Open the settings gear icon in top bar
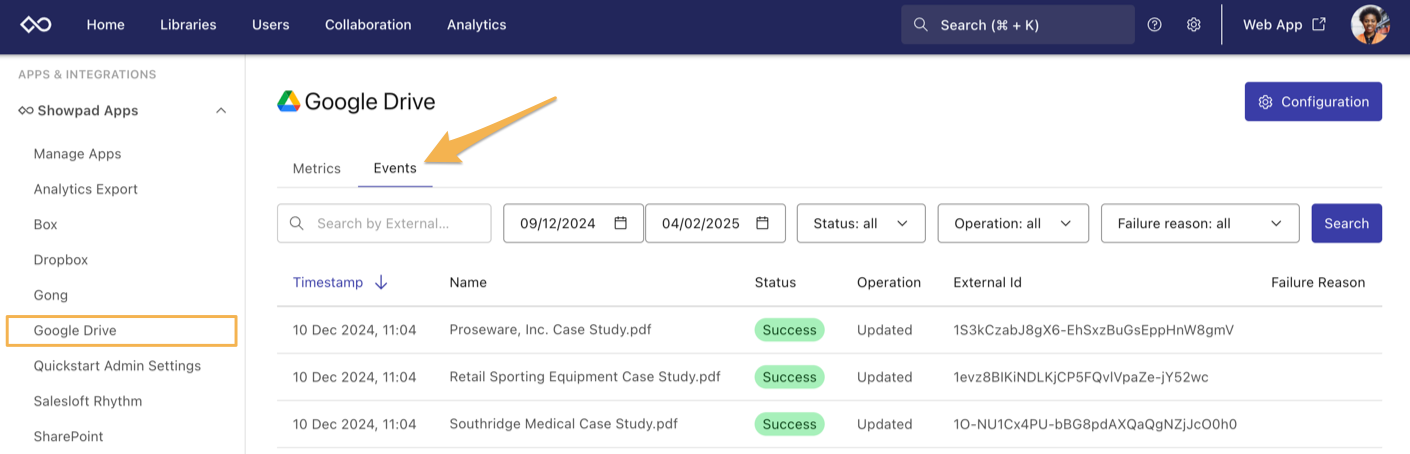This screenshot has height=454, width=1410. tap(1193, 25)
